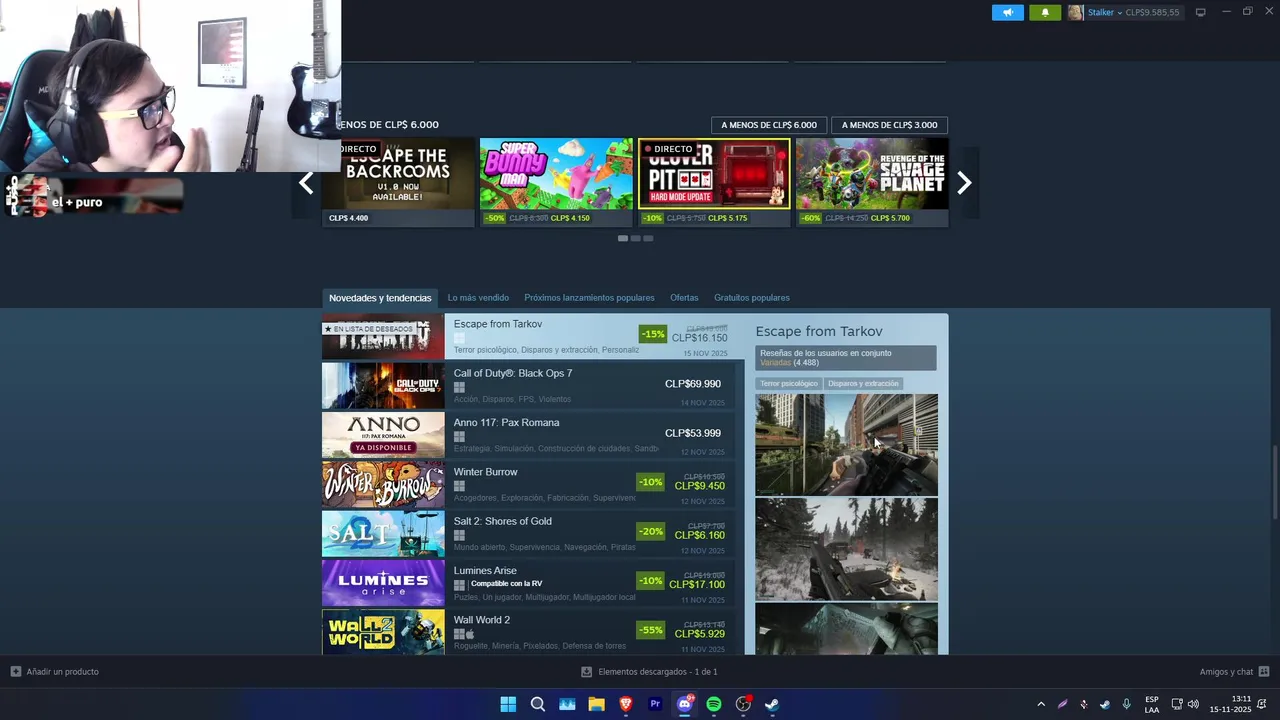The width and height of the screenshot is (1280, 720).
Task: Click the Escape from Tarkov preview title
Action: [x=819, y=331]
